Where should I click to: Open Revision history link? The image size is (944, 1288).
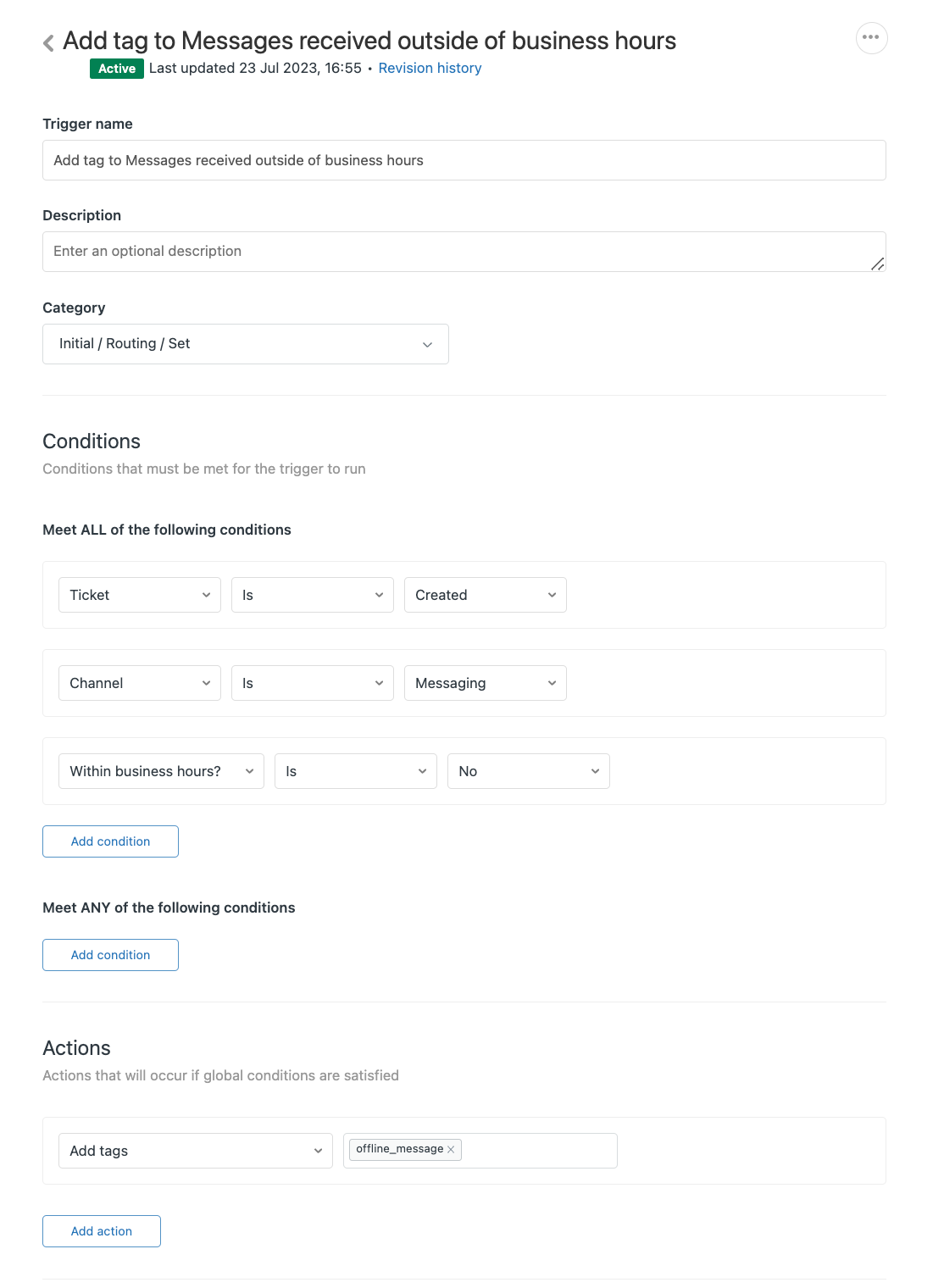430,68
